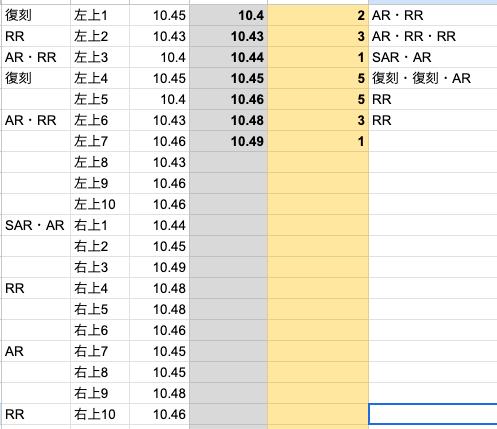Click the bold 10.48 gray cell
The width and height of the screenshot is (497, 429).
[x=228, y=120]
